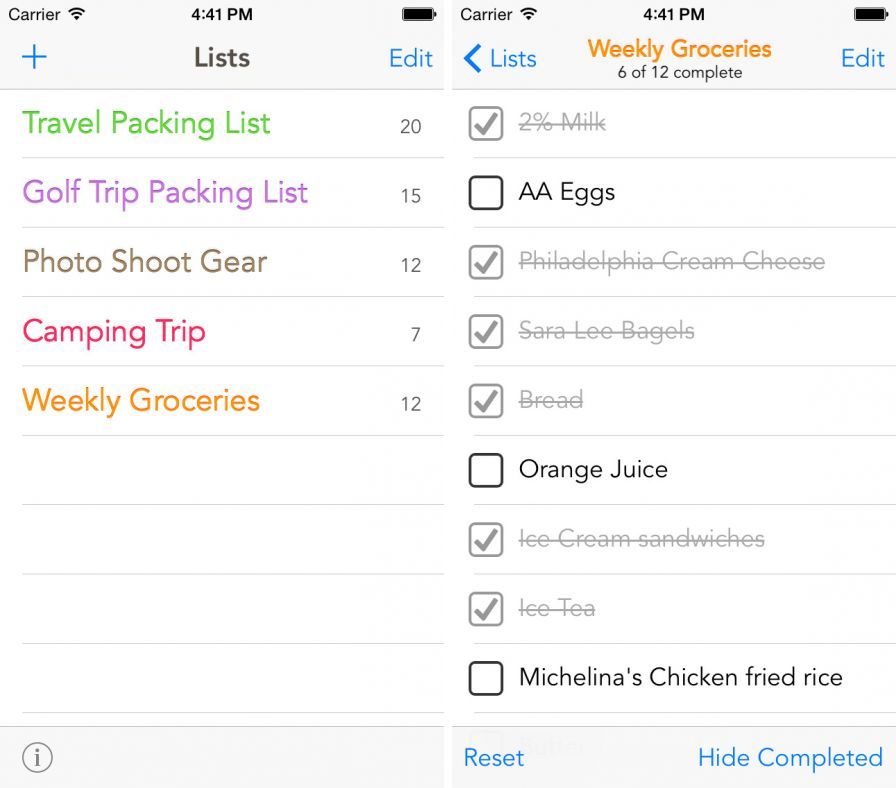Uncheck Philadelphia Cream Cheese
896x788 pixels.
tap(486, 262)
